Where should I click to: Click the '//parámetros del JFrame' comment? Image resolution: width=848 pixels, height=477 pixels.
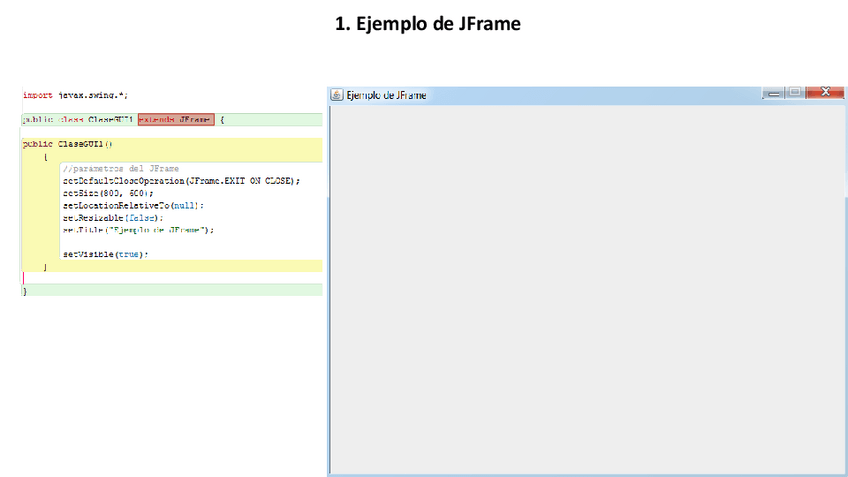121,169
